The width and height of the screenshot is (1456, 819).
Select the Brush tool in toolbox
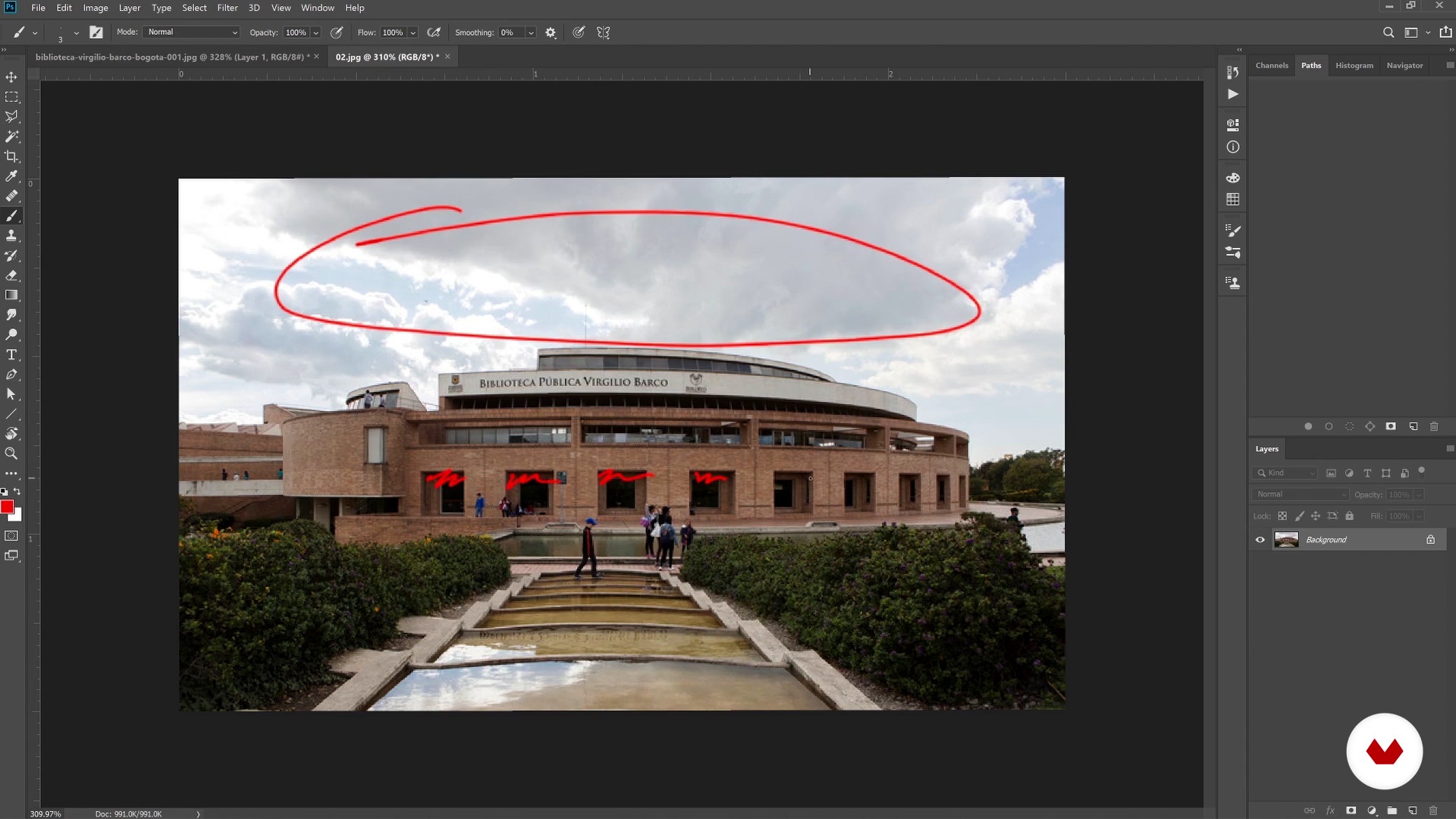coord(11,216)
